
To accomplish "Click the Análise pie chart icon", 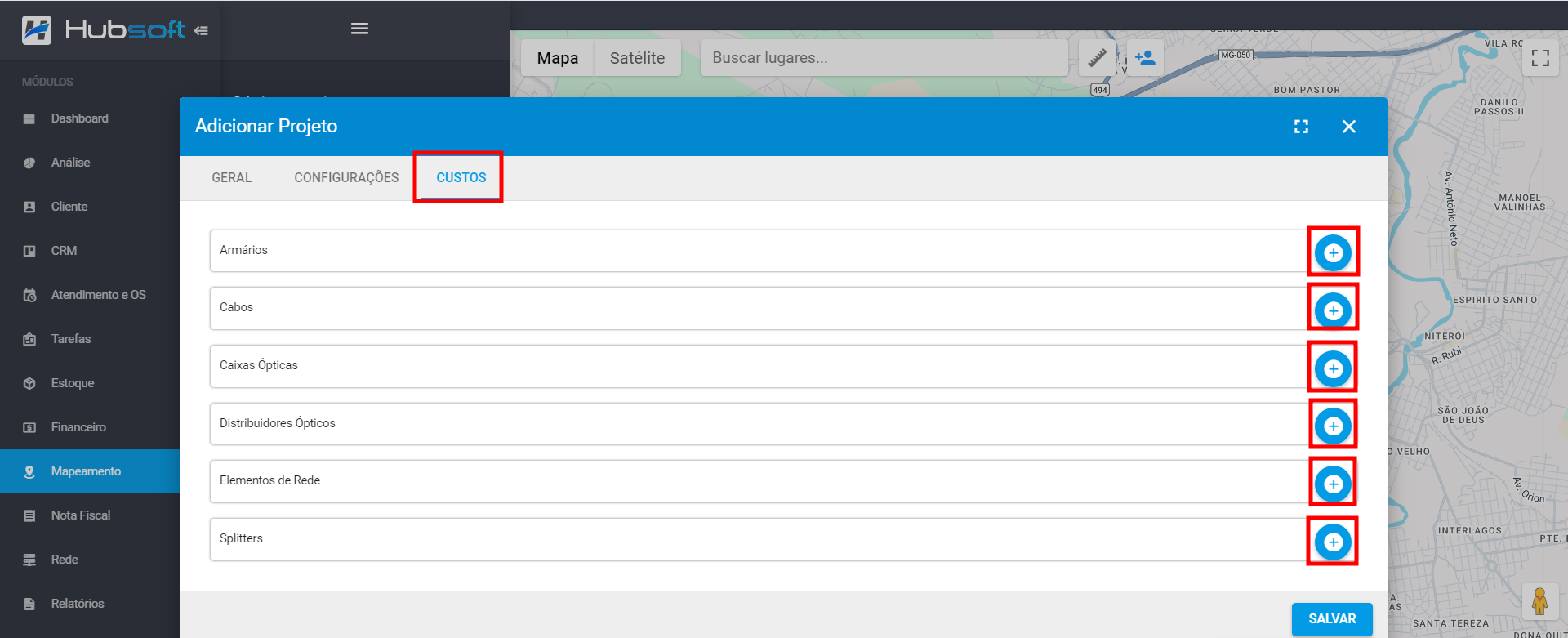I will [x=29, y=163].
